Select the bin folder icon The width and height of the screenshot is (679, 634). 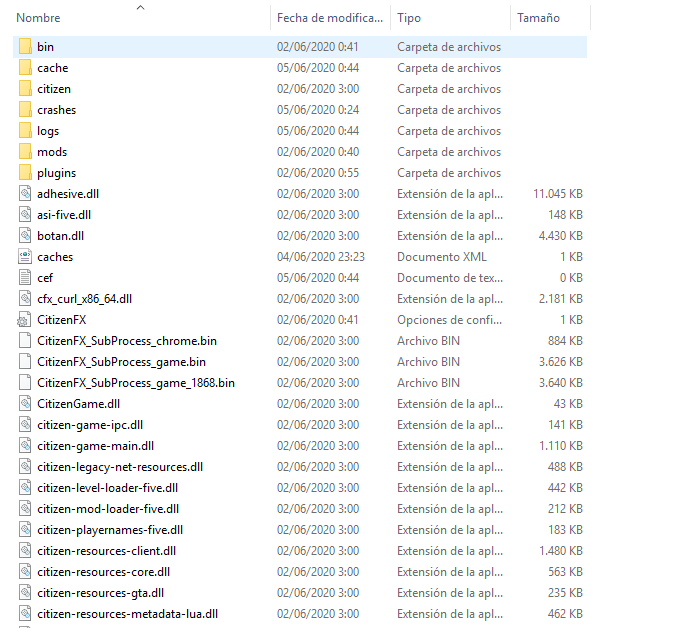[x=25, y=47]
